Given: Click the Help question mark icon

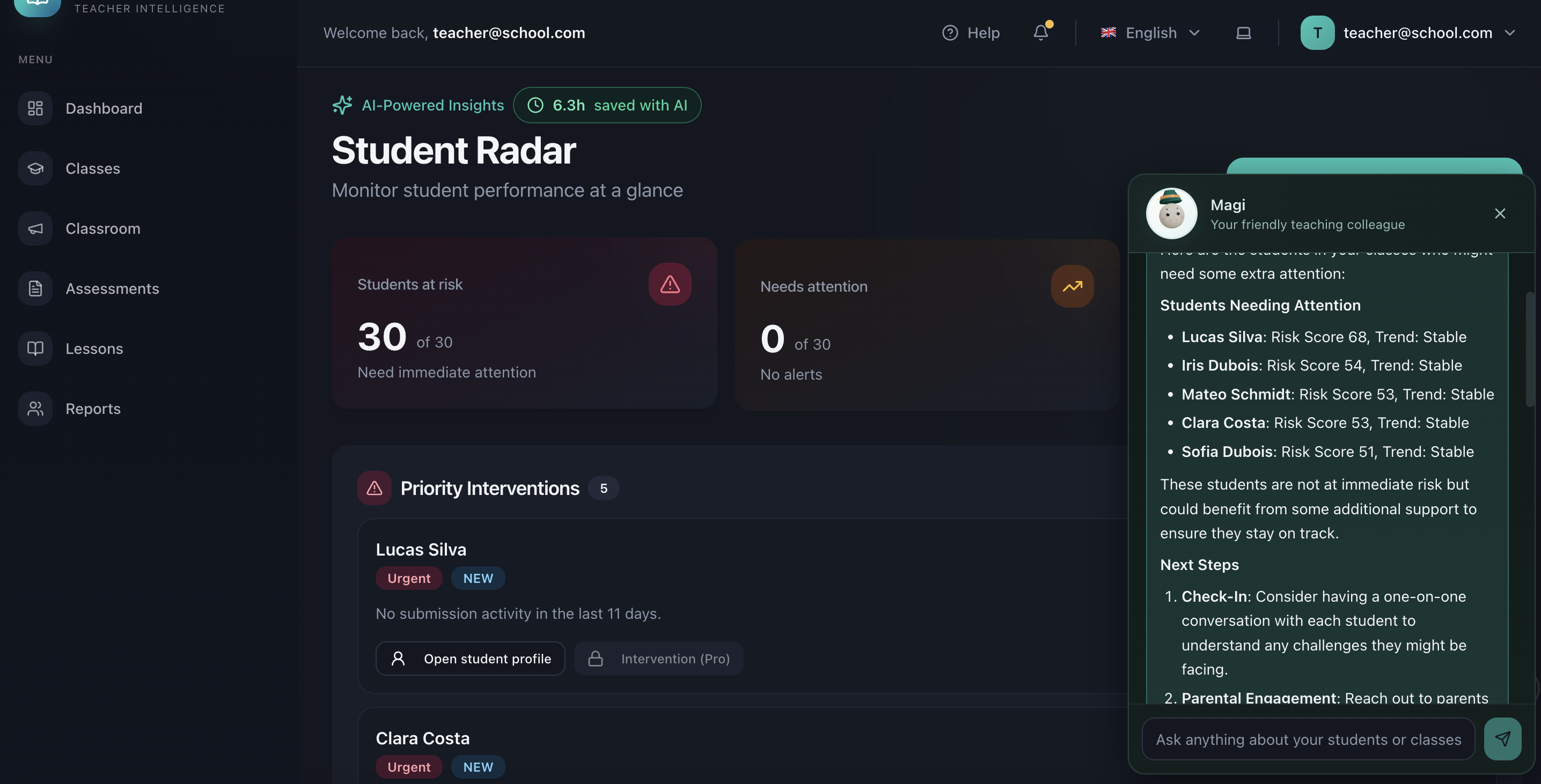Looking at the screenshot, I should coord(950,33).
